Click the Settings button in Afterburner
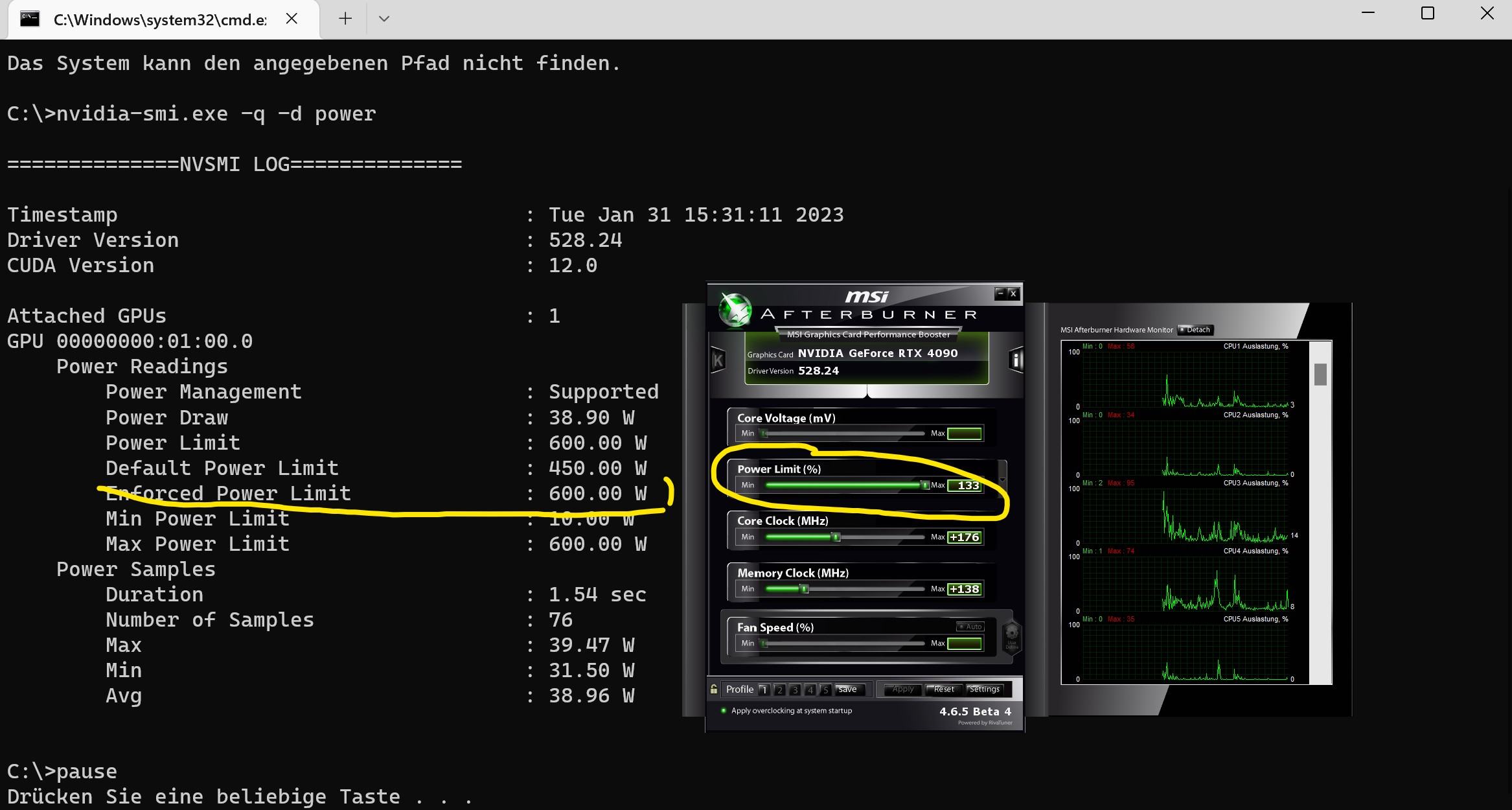 click(984, 689)
